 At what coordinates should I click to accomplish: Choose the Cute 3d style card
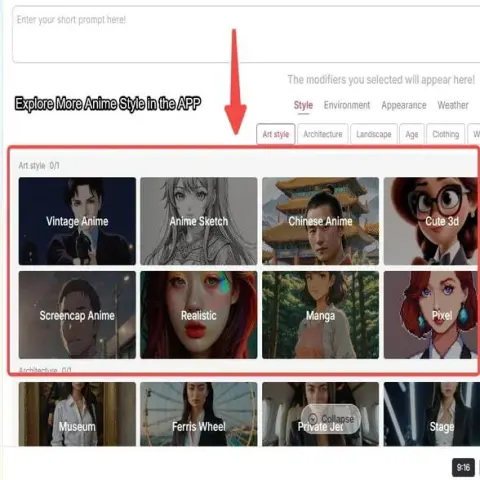click(431, 221)
